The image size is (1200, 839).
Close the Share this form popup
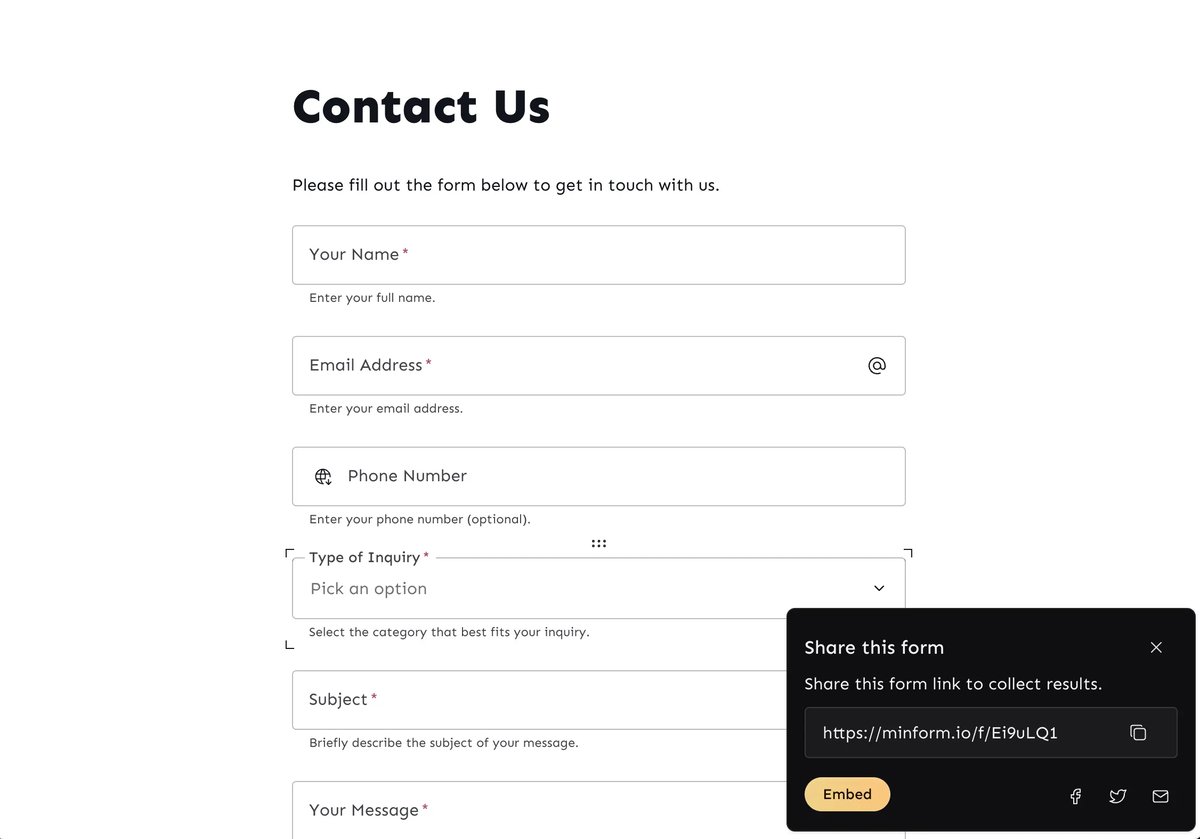point(1156,647)
